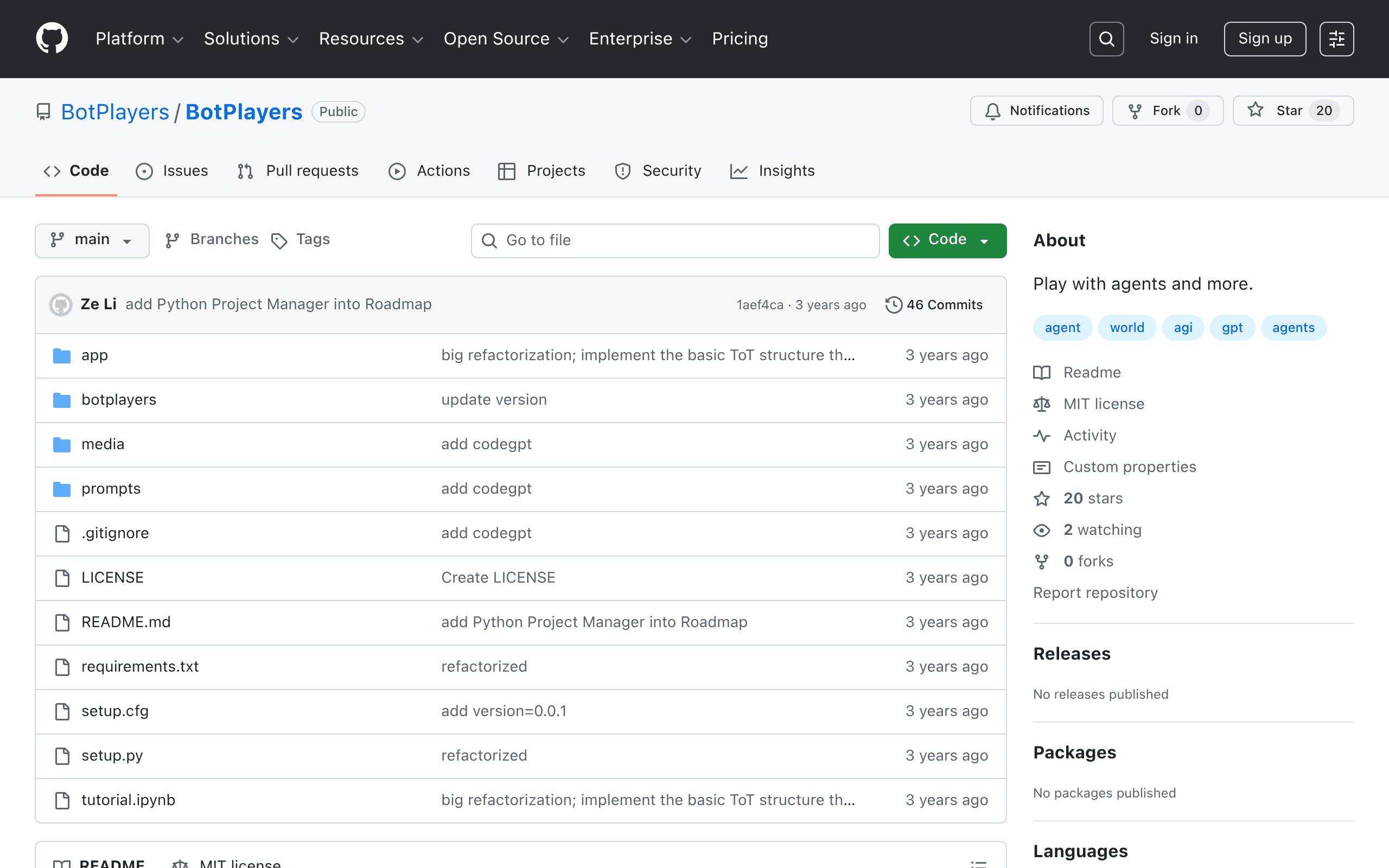The image size is (1389, 868).
Task: Select the agi topic tag
Action: 1183,328
